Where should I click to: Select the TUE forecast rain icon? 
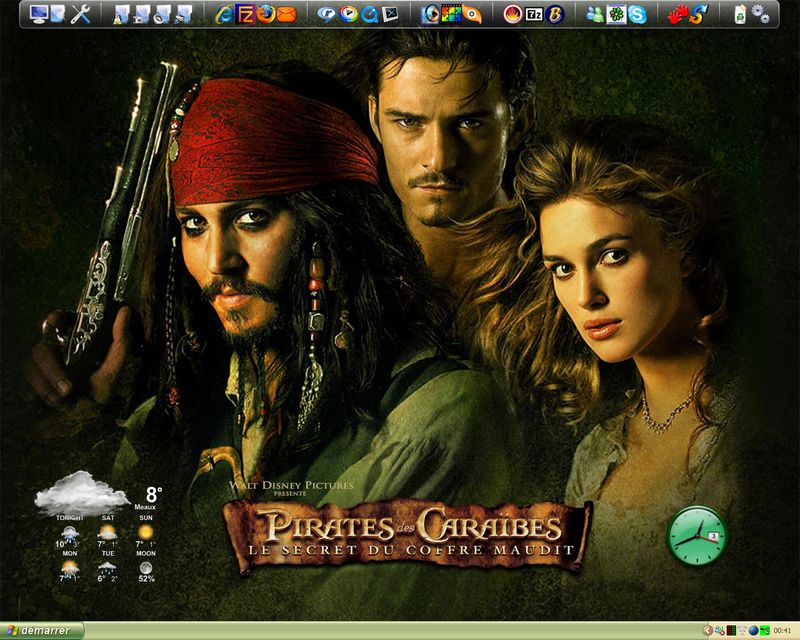click(x=108, y=567)
